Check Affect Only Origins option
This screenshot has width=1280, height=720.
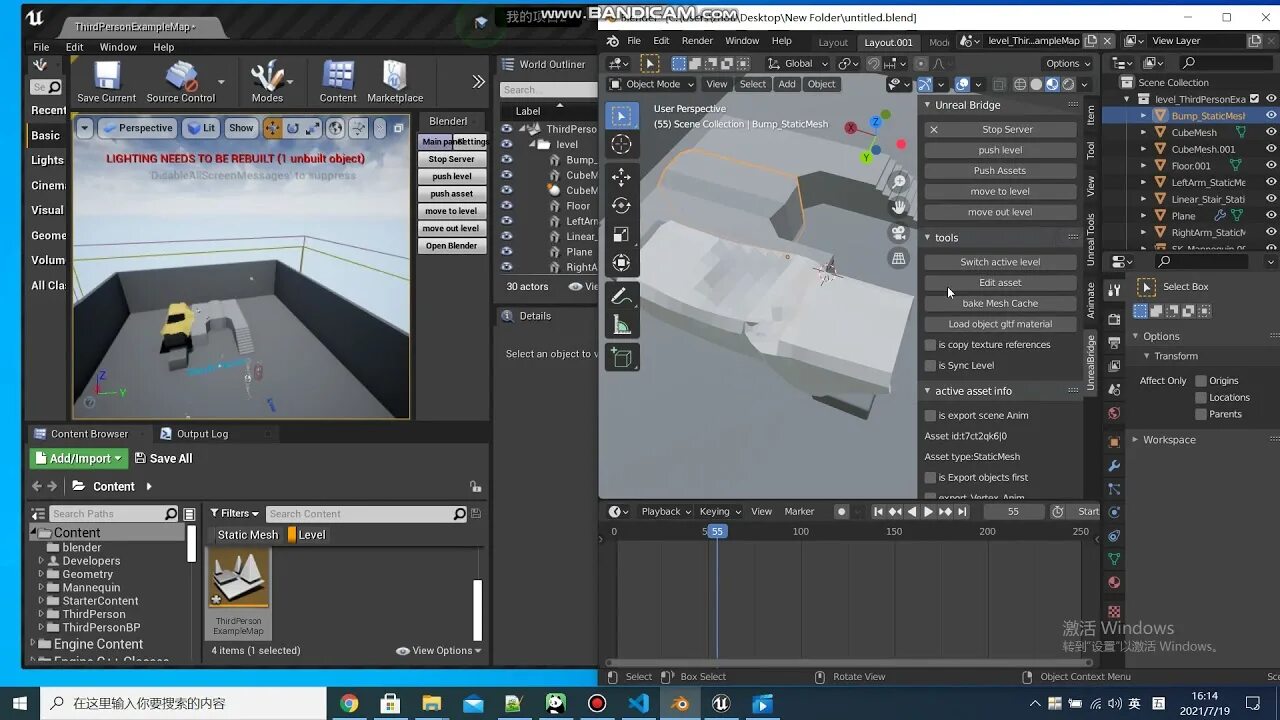point(1201,381)
